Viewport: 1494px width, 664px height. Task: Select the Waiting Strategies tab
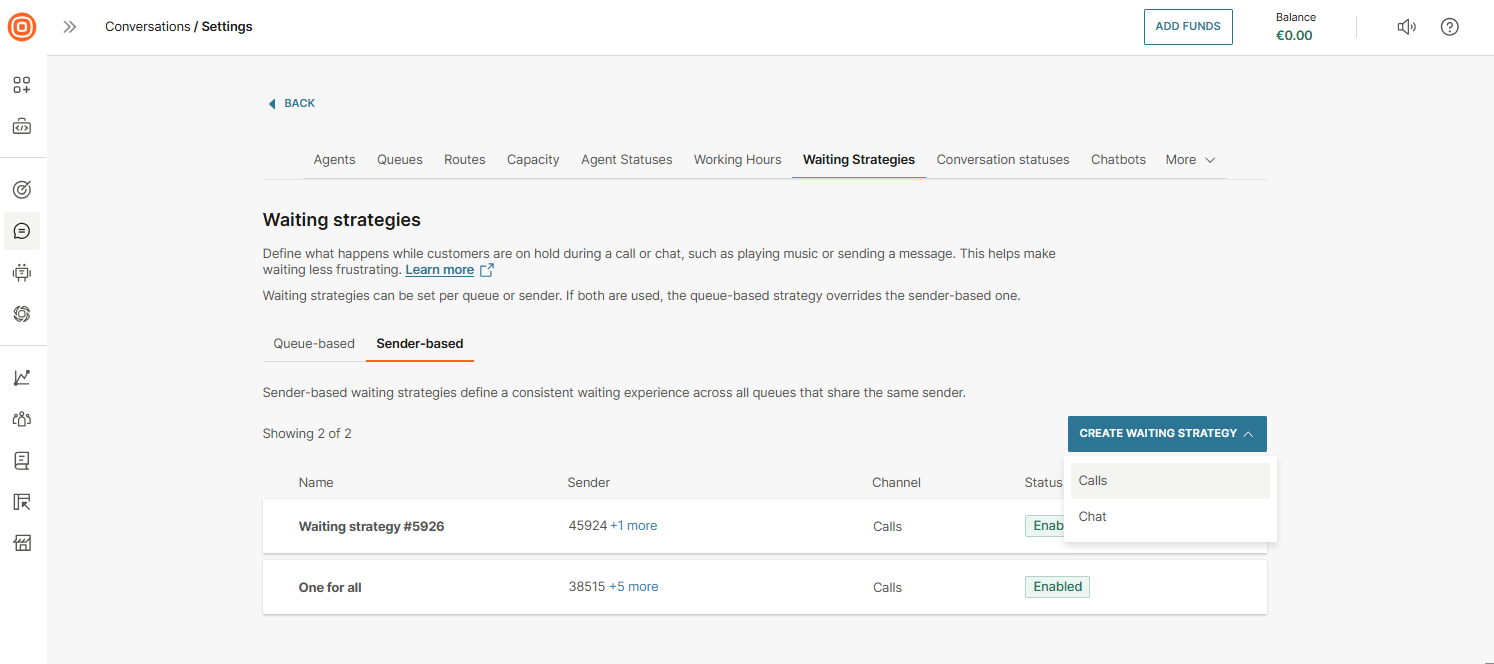coord(859,160)
